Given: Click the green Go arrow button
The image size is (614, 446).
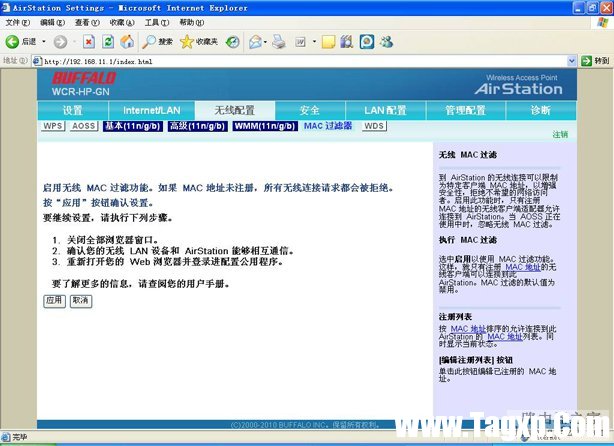Looking at the screenshot, I should pyautogui.click(x=586, y=61).
